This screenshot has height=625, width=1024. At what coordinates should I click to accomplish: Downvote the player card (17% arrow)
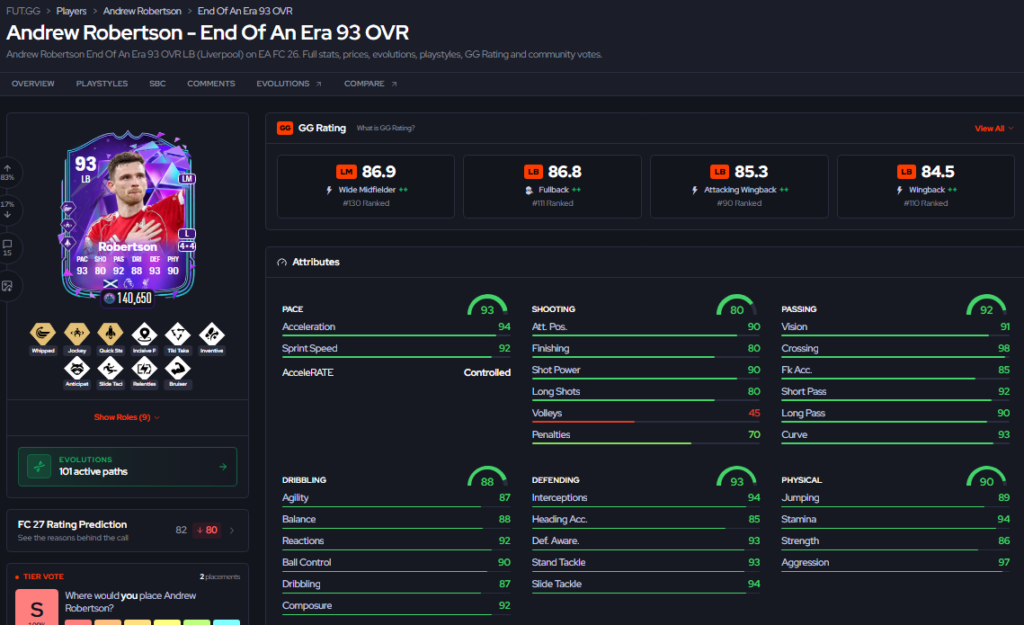(7, 210)
